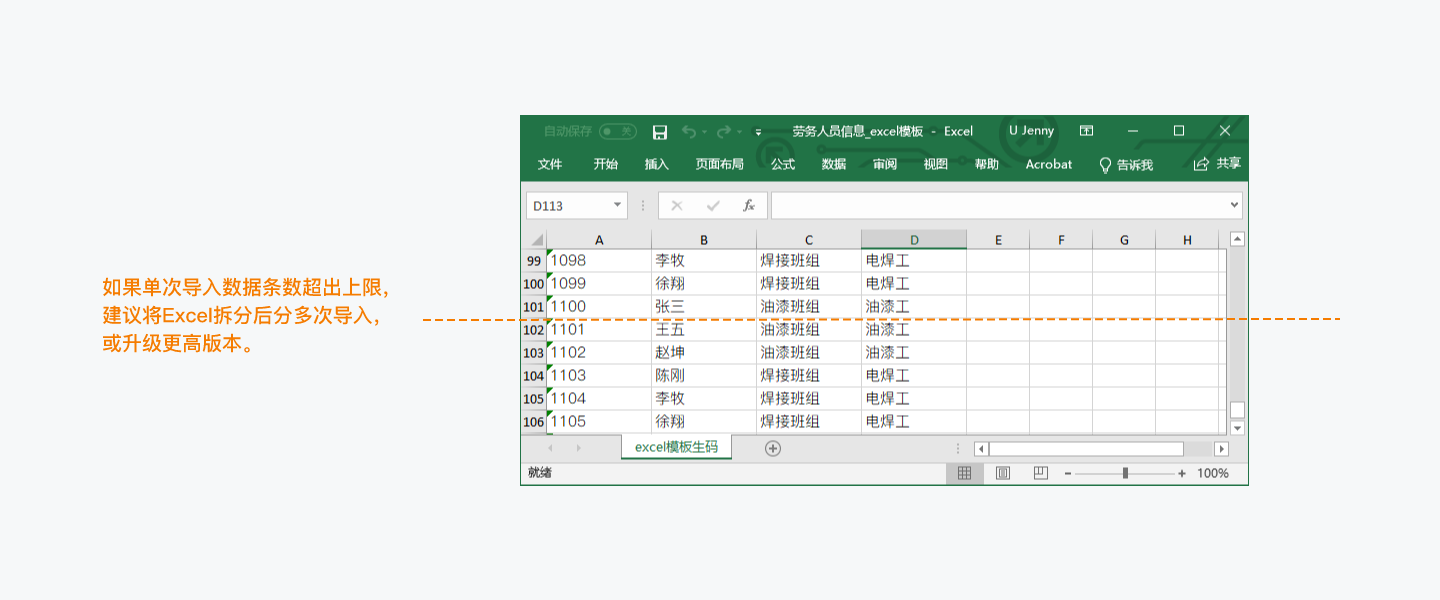The height and width of the screenshot is (600, 1440).
Task: Customize the Quick Access Toolbar
Action: (x=758, y=132)
